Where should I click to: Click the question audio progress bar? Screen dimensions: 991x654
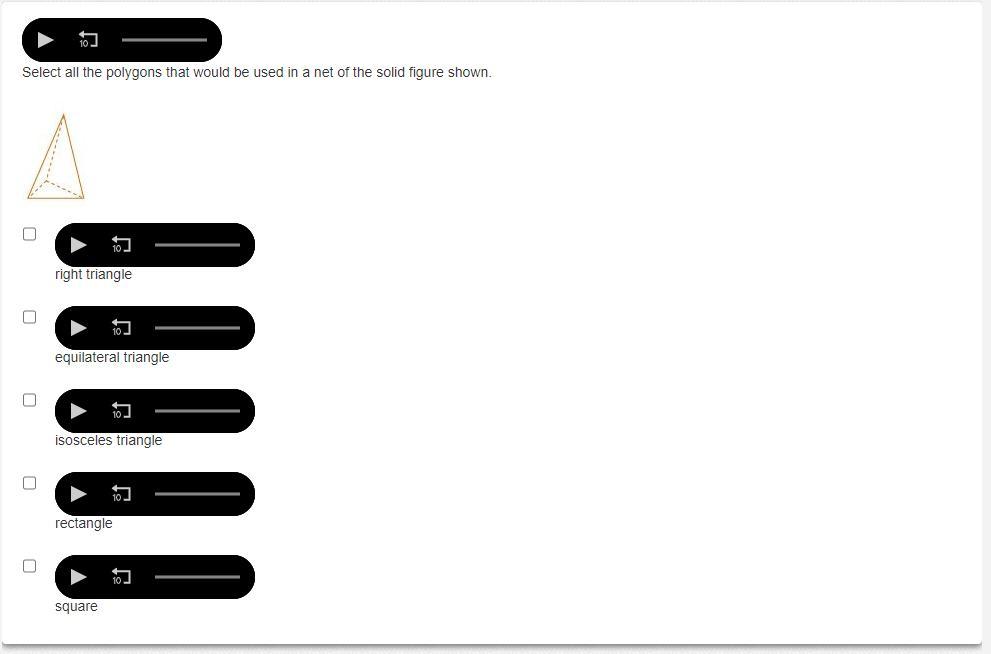click(x=164, y=40)
